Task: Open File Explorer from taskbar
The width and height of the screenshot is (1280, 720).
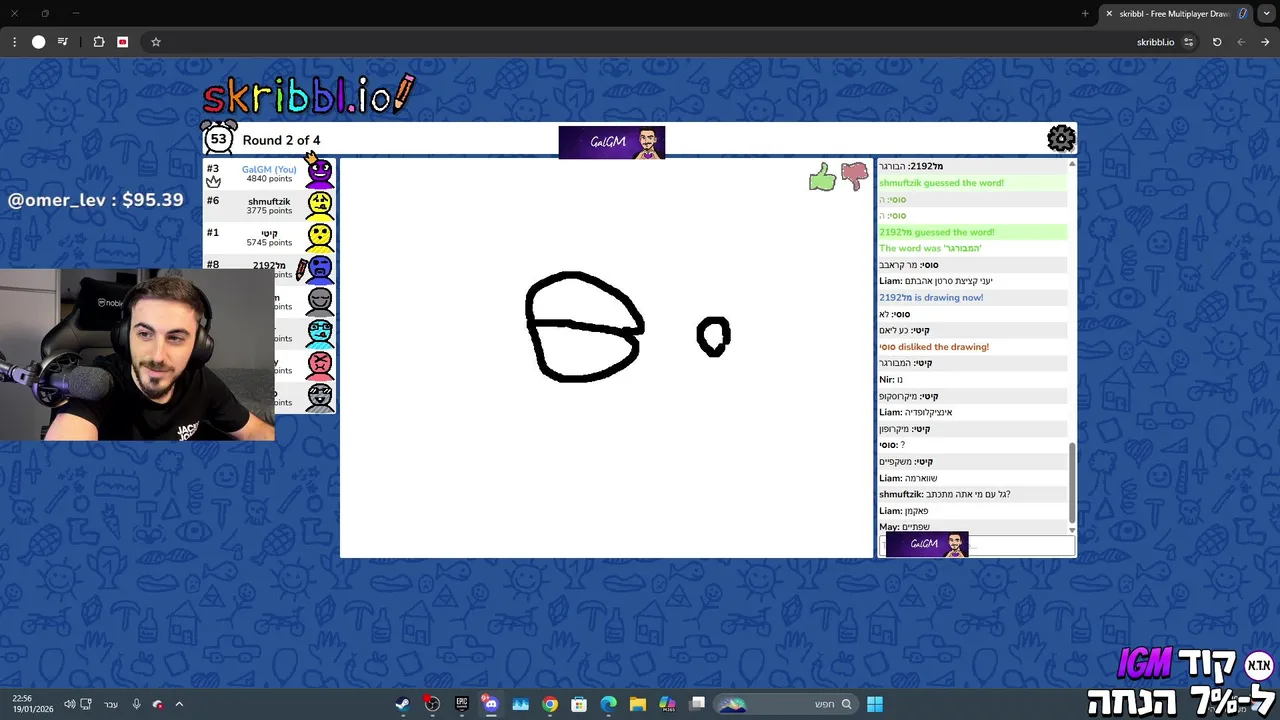Action: 638,704
